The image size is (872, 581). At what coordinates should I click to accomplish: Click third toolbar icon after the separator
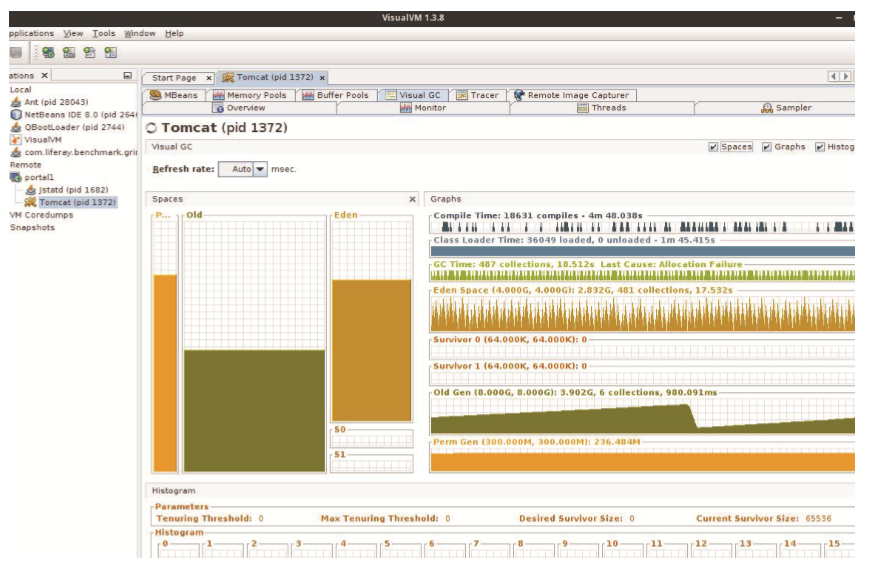[90, 53]
